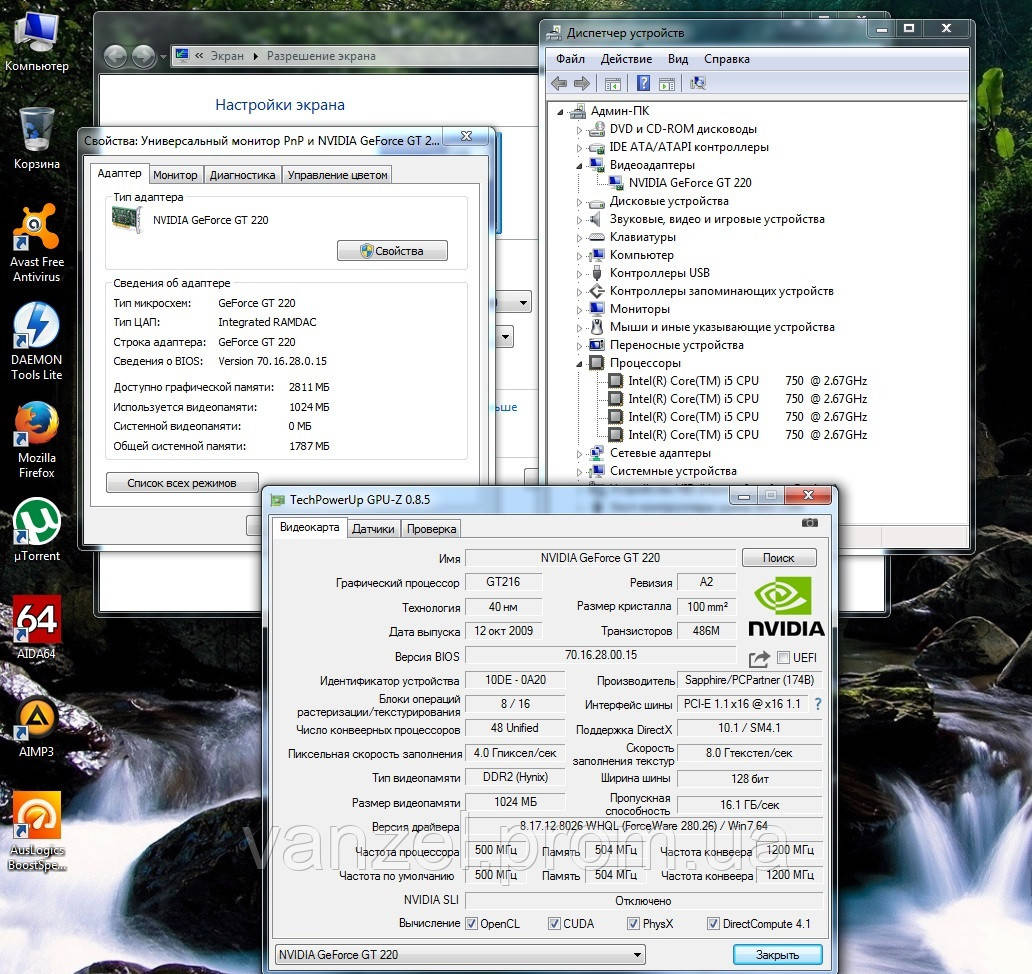Click the GPU-Z screenshot camera icon
The height and width of the screenshot is (974, 1032).
(x=810, y=523)
